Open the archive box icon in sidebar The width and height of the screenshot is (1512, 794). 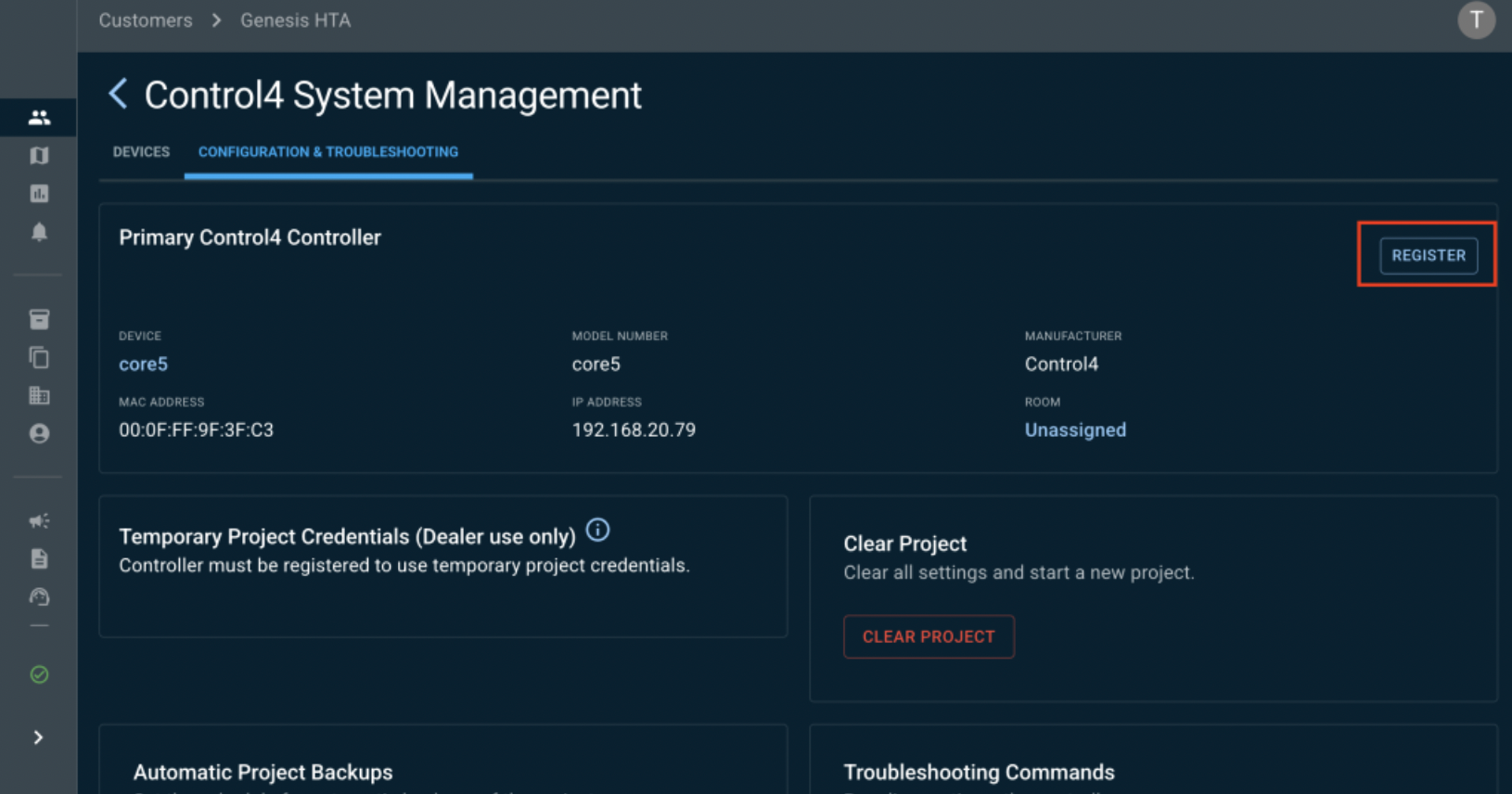click(x=39, y=320)
